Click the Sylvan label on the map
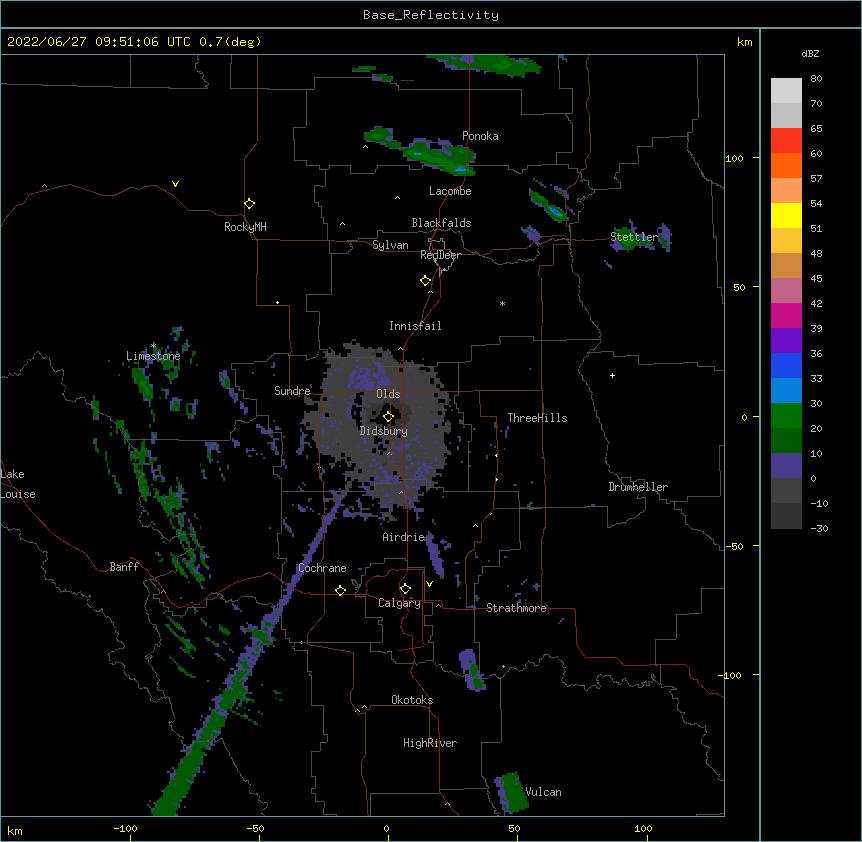The width and height of the screenshot is (862, 842). [390, 245]
